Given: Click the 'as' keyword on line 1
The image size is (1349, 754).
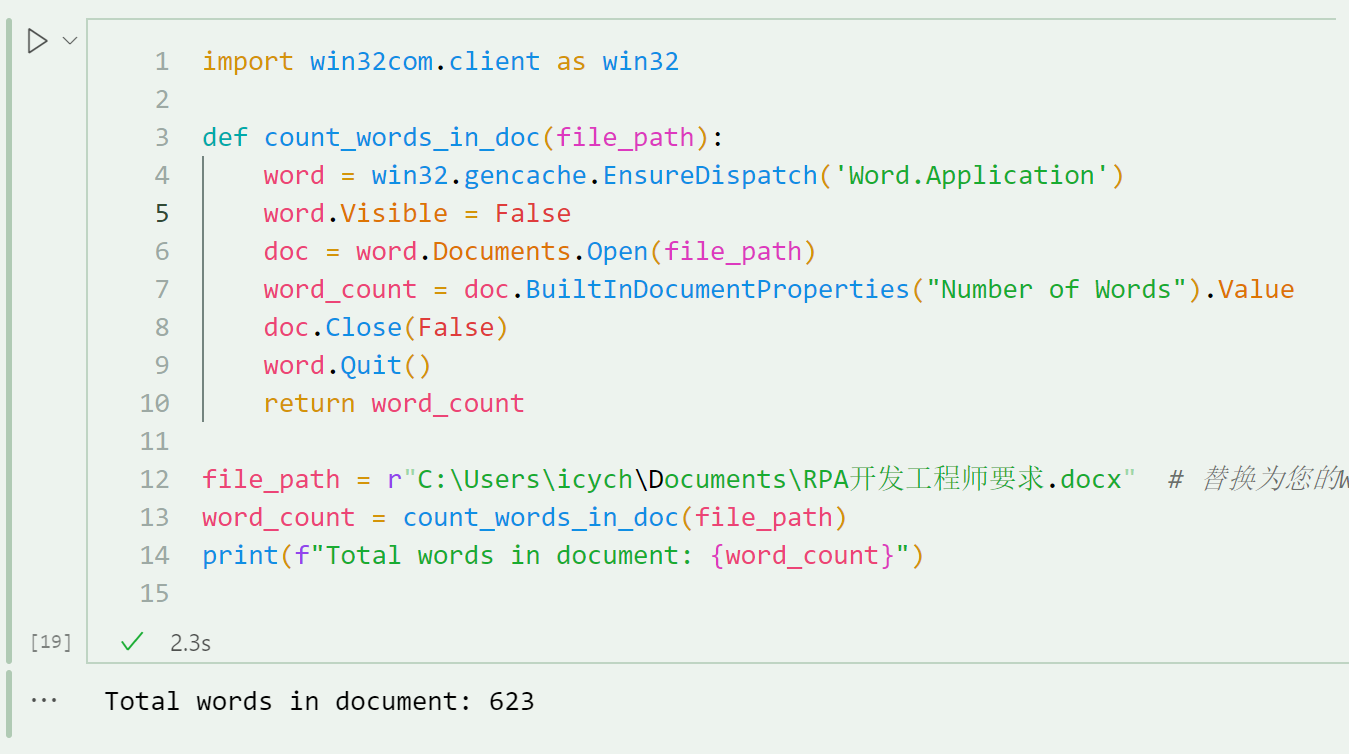Looking at the screenshot, I should coord(571,62).
